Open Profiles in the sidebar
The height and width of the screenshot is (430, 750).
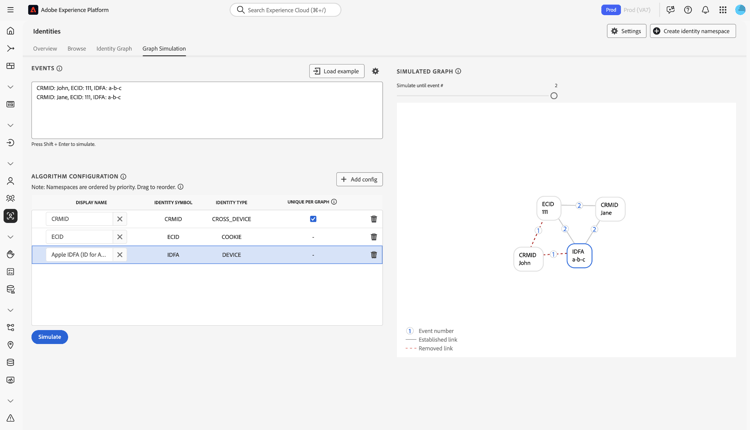[11, 181]
